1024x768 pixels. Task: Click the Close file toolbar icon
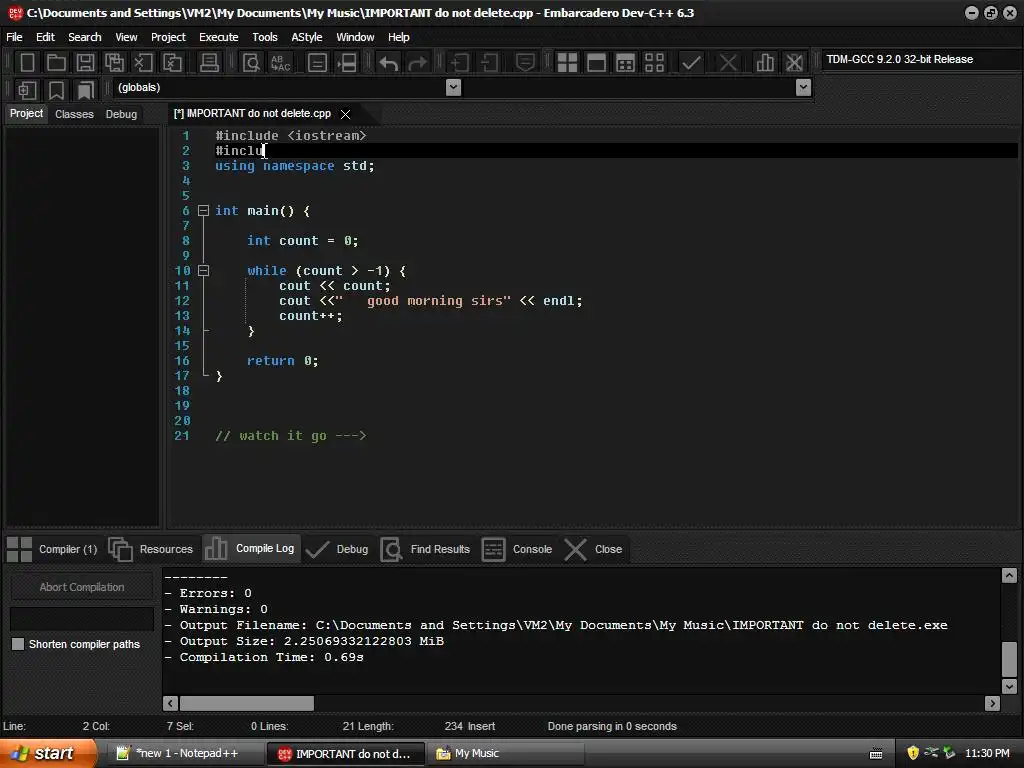click(143, 63)
